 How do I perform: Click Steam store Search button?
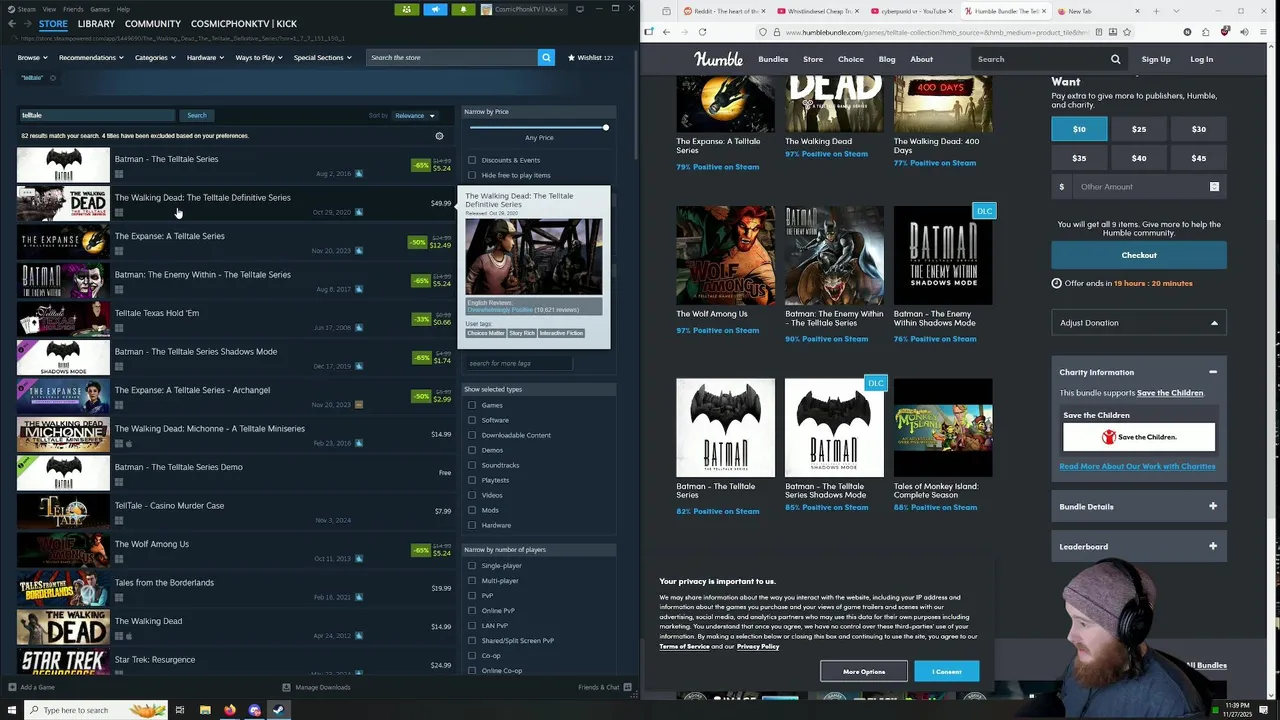click(x=197, y=116)
